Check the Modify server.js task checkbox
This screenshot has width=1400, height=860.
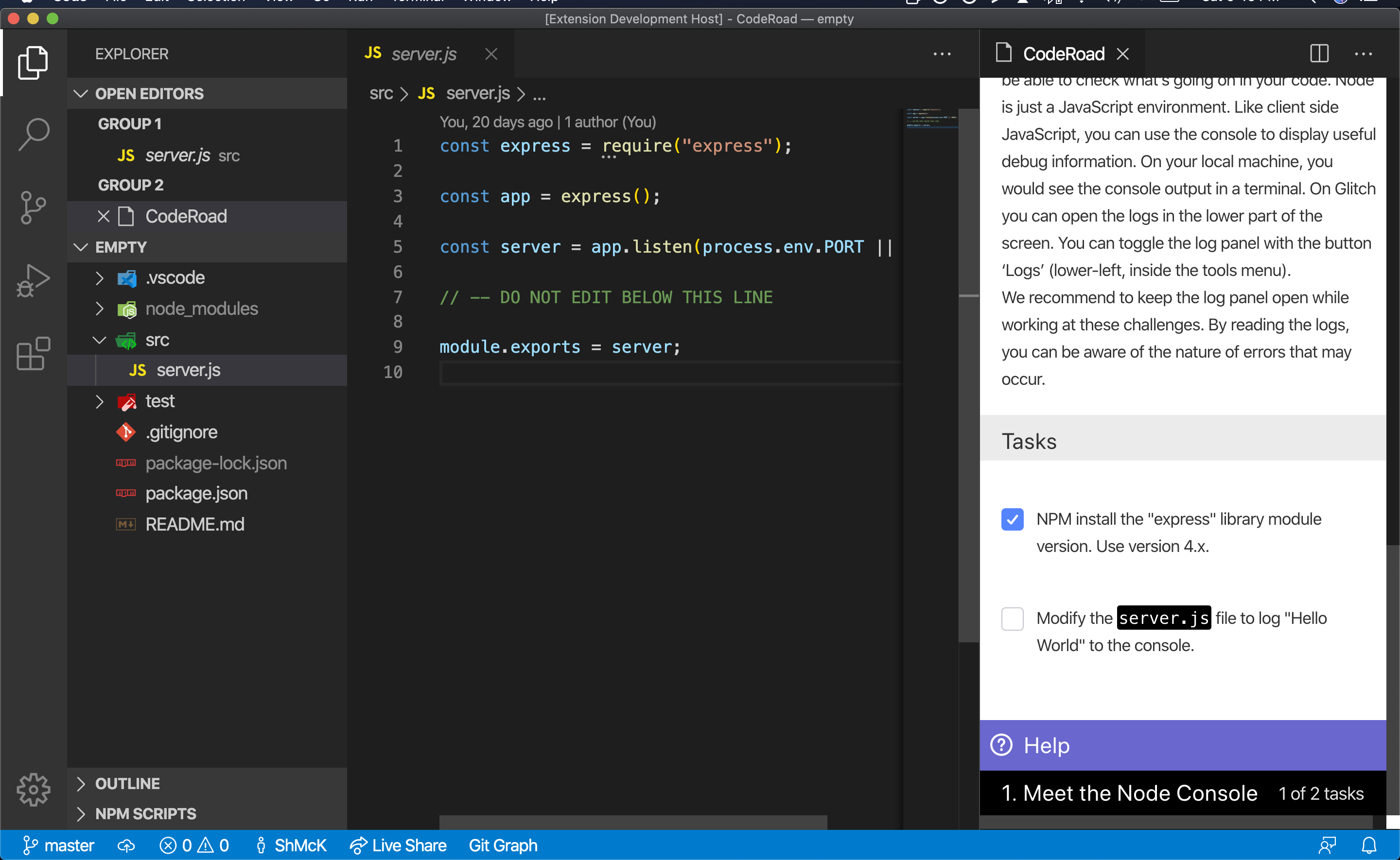pyautogui.click(x=1012, y=618)
